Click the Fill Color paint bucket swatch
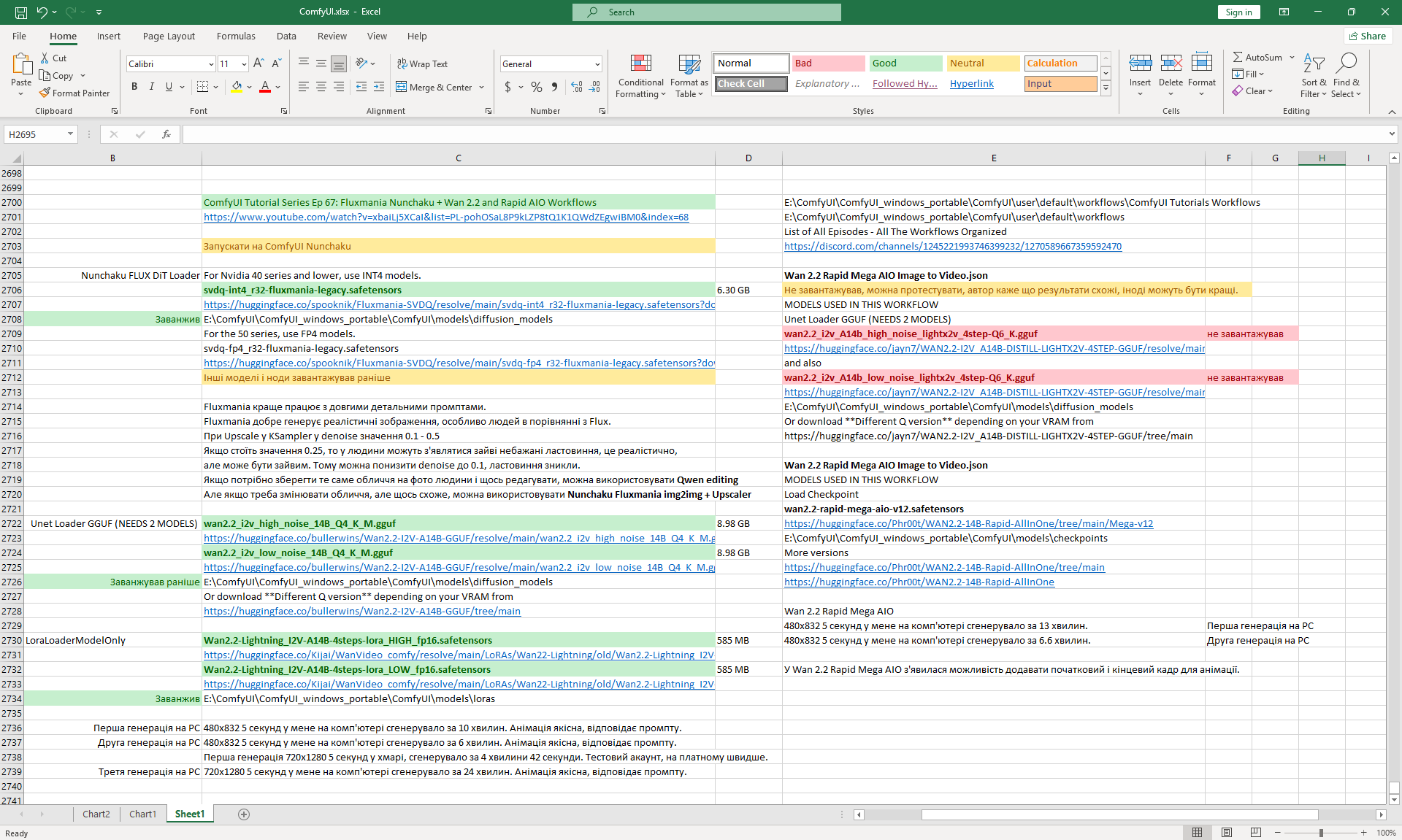The image size is (1402, 840). coord(237,87)
